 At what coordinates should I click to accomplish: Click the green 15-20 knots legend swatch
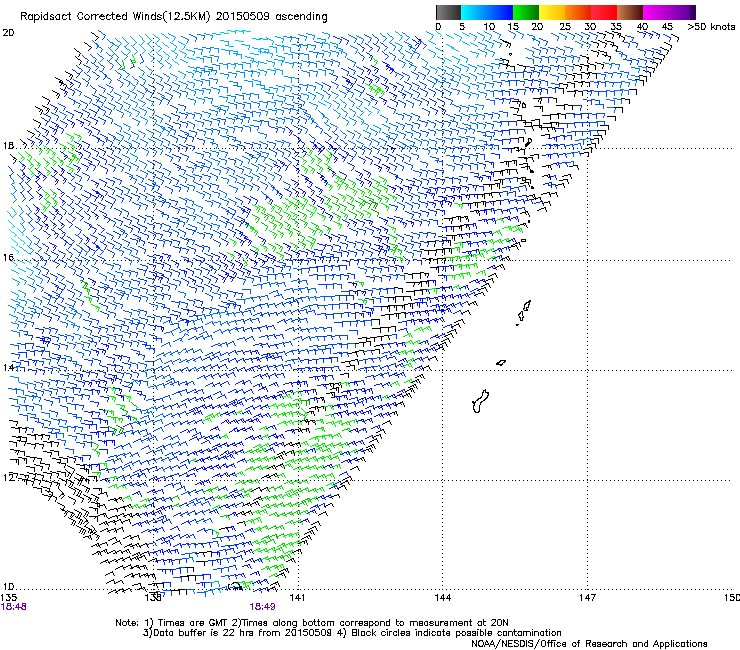pos(526,12)
